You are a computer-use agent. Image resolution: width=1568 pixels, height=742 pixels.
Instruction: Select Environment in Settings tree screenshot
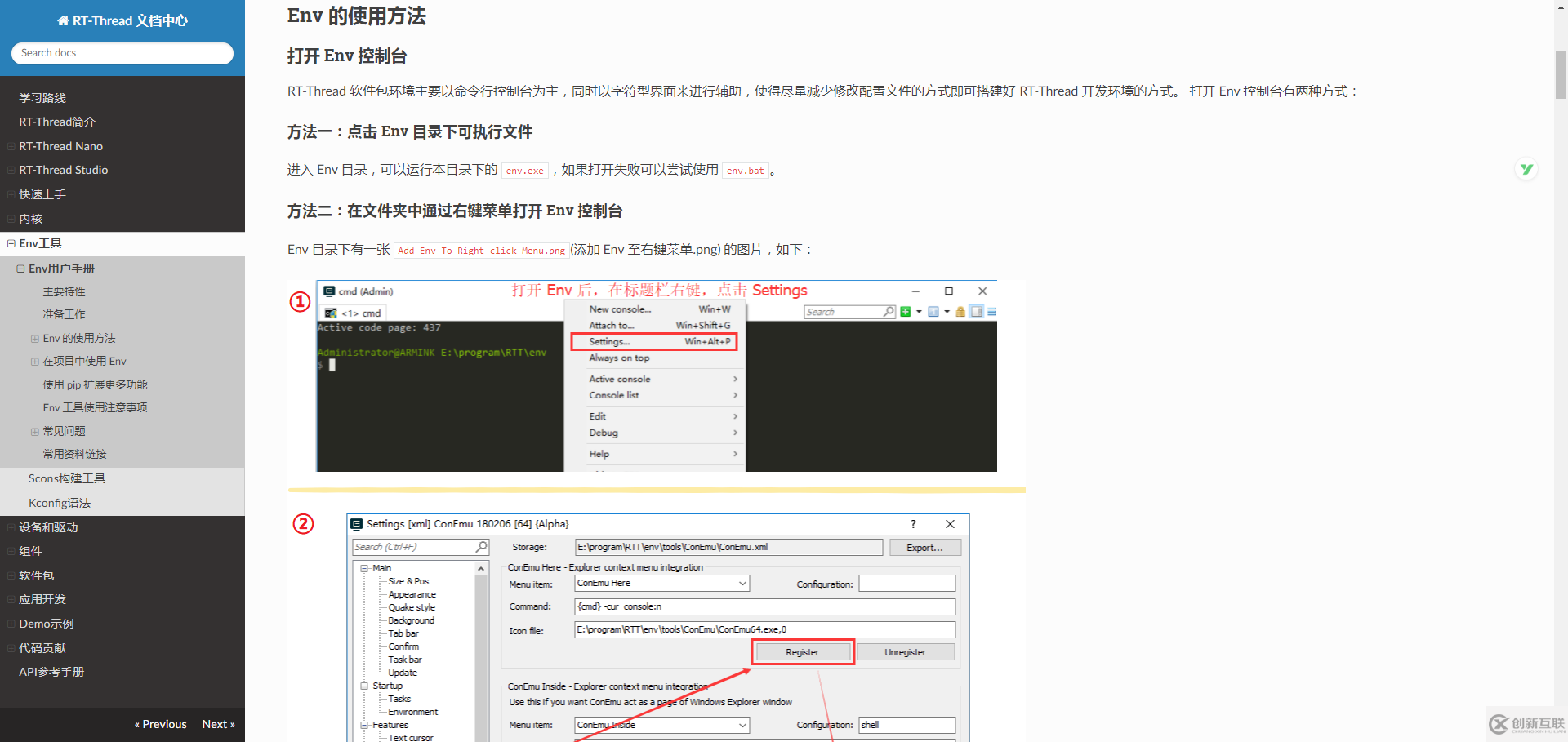pos(412,712)
